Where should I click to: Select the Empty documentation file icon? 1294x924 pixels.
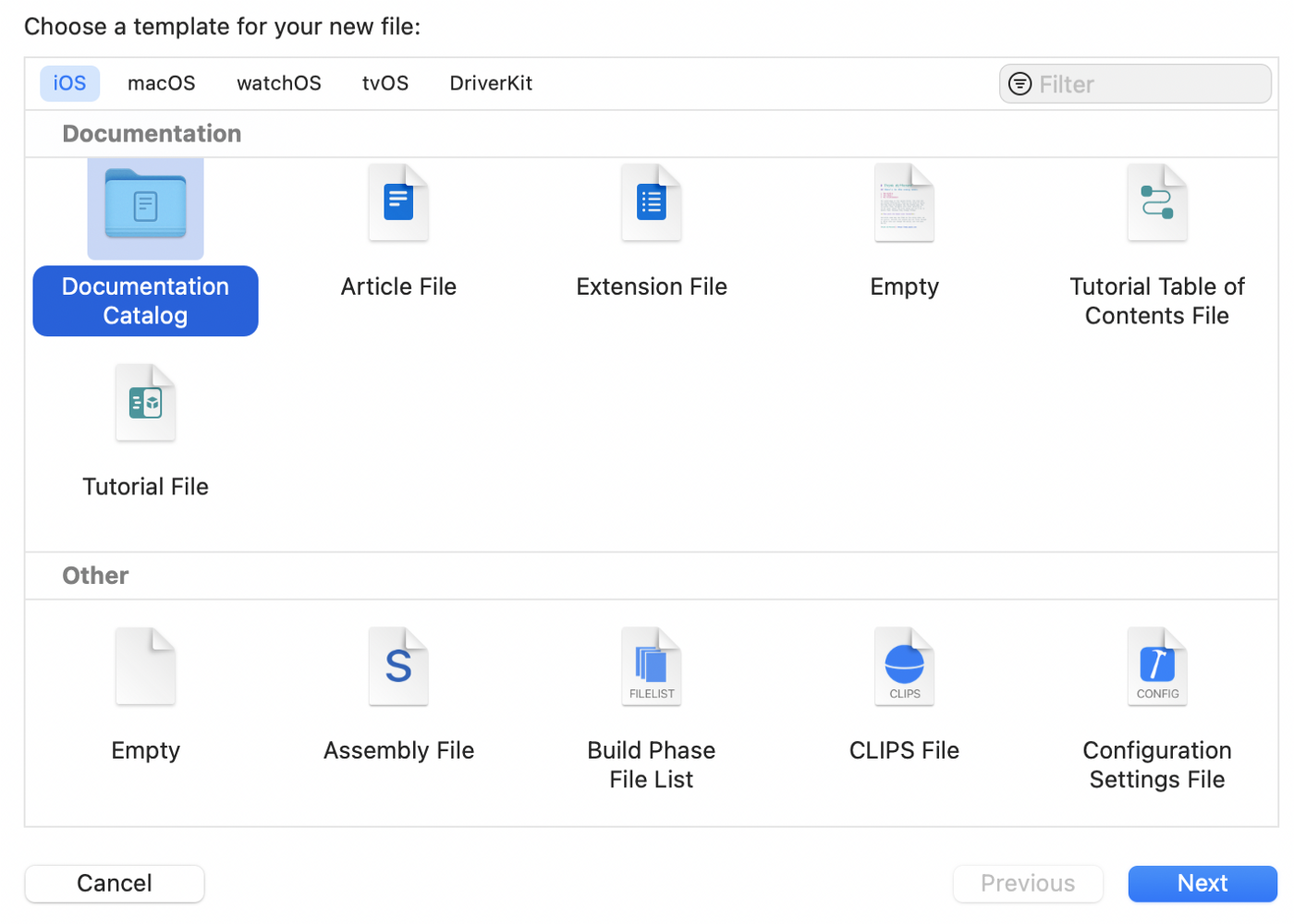904,203
